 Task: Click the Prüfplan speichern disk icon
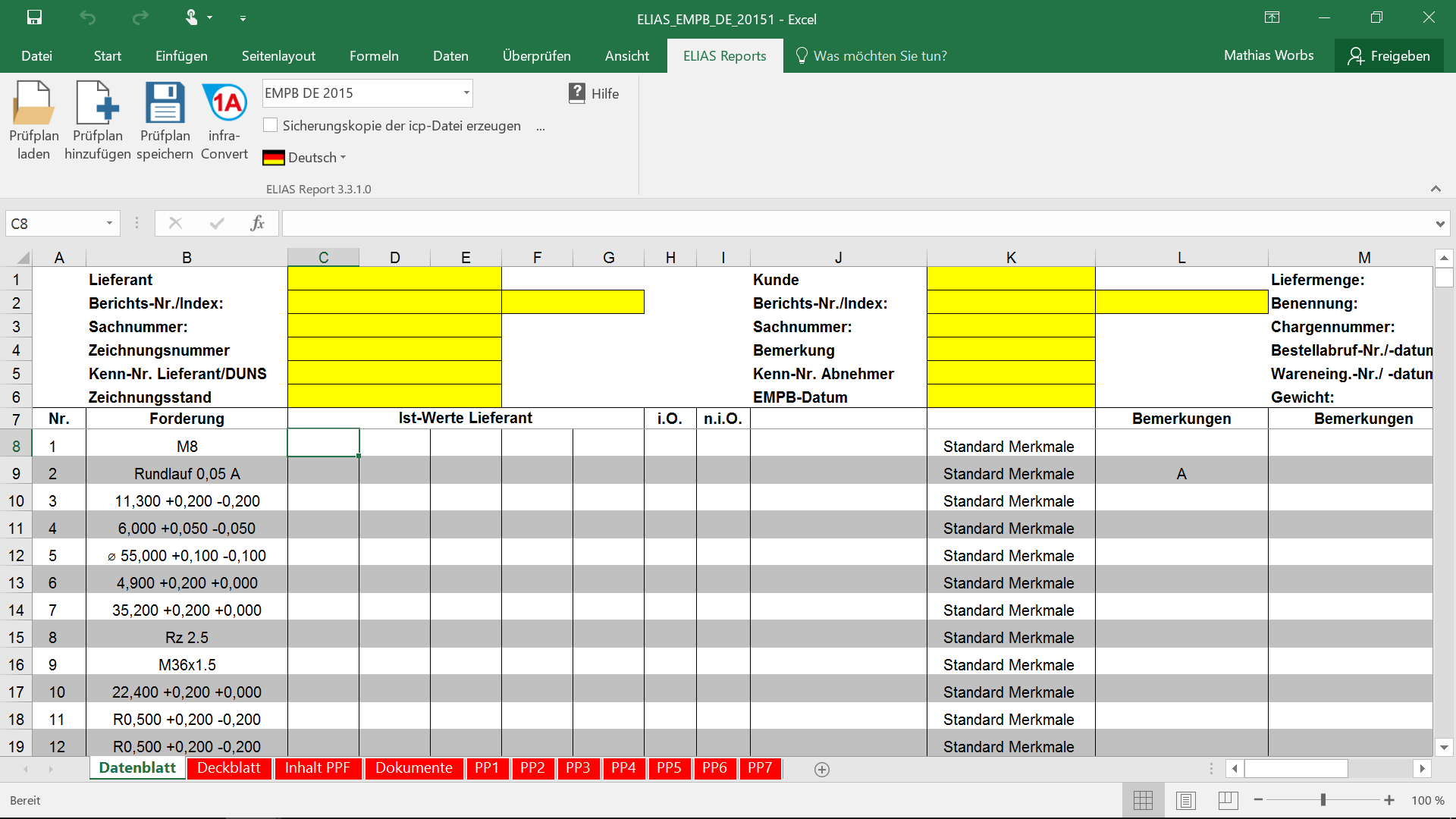tap(165, 103)
